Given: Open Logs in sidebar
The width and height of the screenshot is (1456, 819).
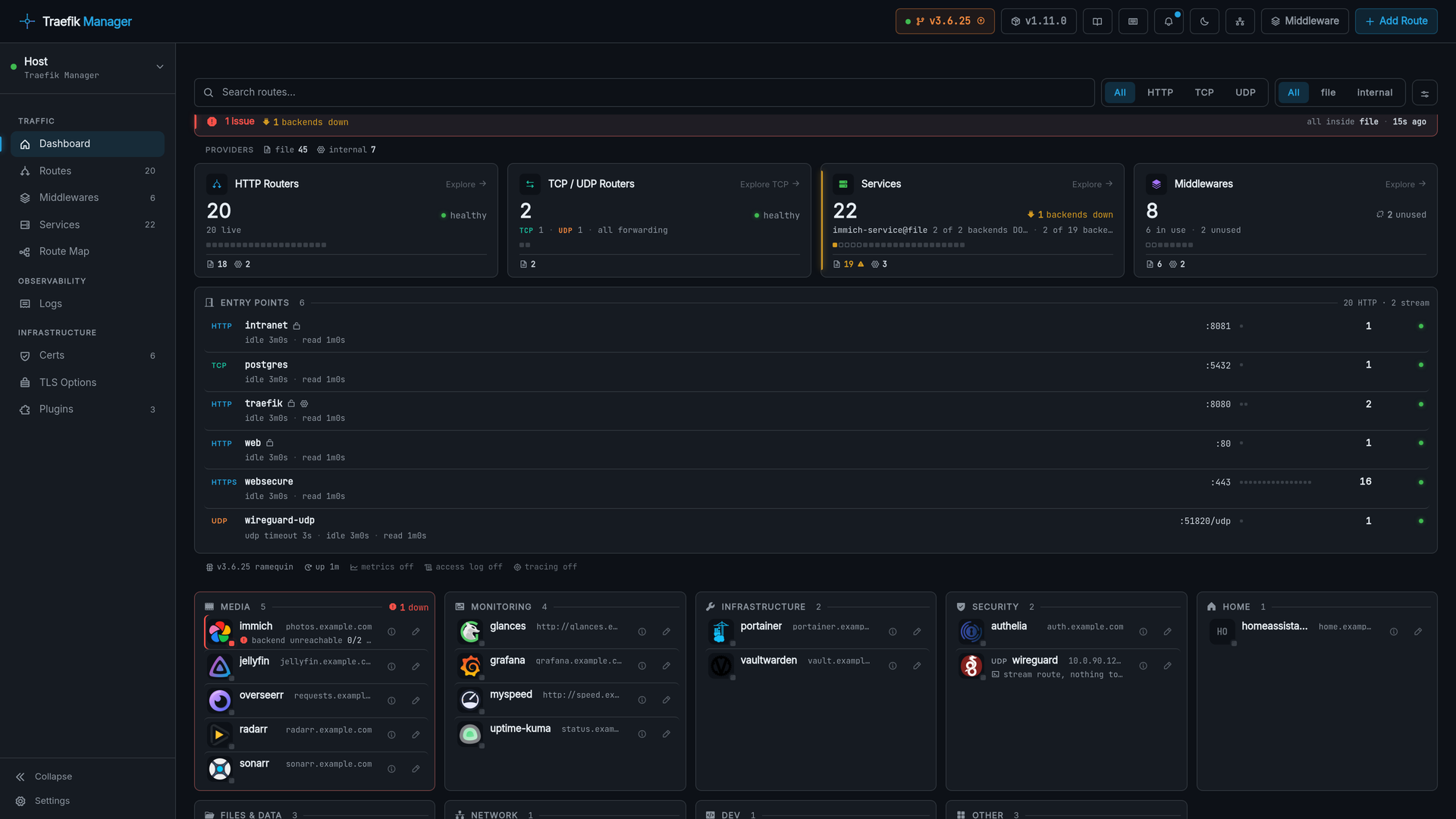Looking at the screenshot, I should pos(87,304).
